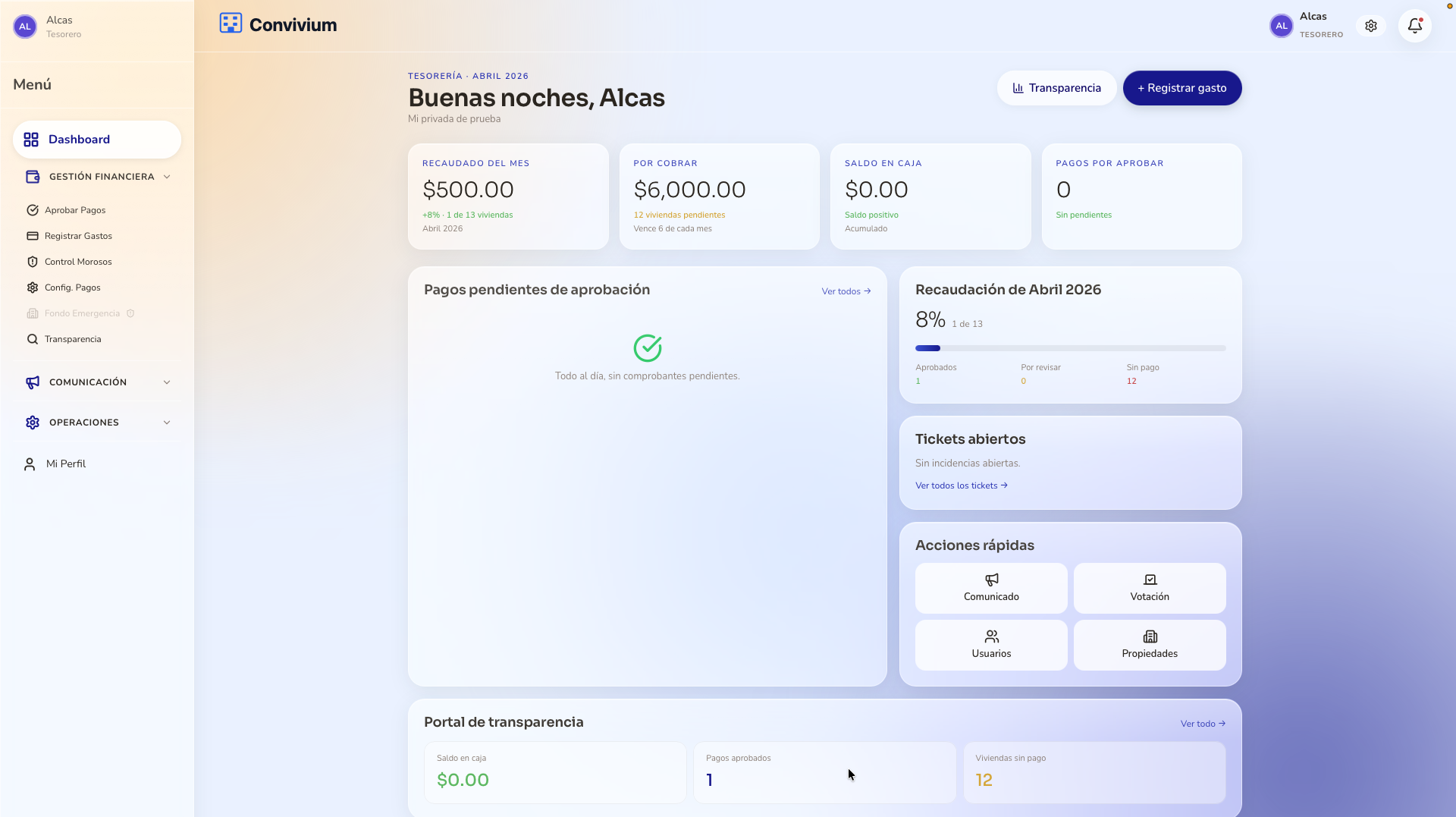Image resolution: width=1456 pixels, height=817 pixels.
Task: Open Mi Perfil in the sidebar
Action: (x=65, y=463)
